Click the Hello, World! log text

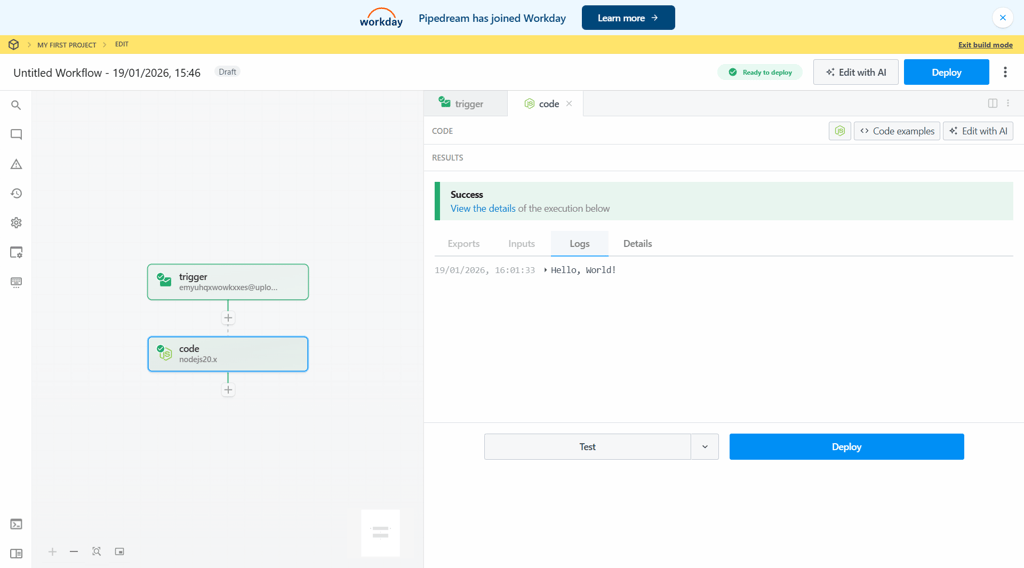coord(583,270)
